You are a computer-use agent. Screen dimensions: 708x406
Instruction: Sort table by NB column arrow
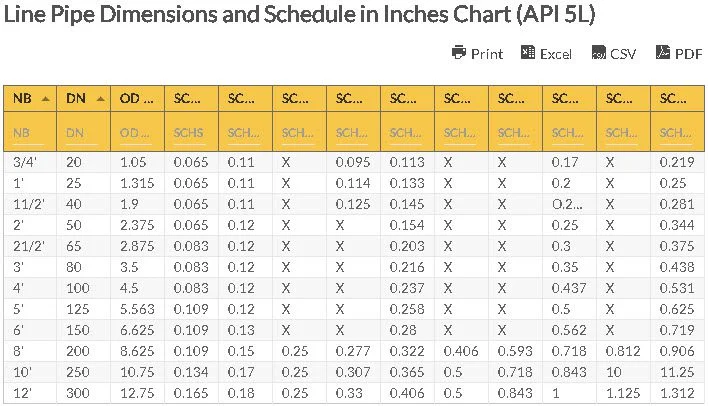coord(46,99)
